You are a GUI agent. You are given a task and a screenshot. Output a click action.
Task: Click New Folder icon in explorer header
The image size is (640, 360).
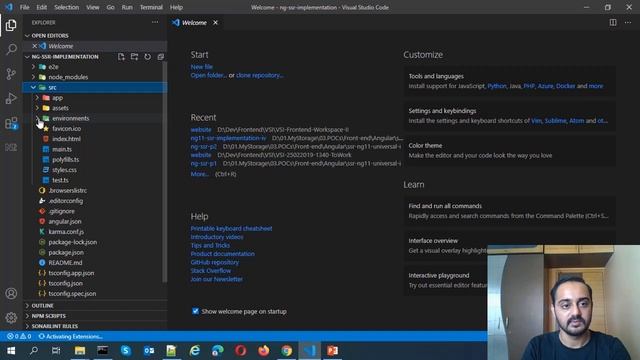134,57
